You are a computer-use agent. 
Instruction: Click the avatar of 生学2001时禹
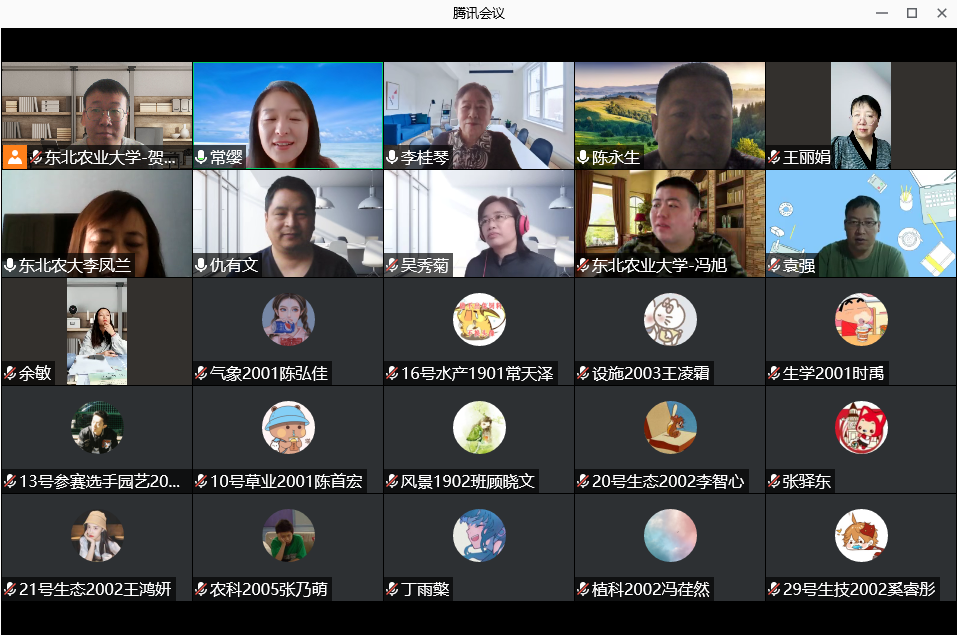[x=861, y=320]
